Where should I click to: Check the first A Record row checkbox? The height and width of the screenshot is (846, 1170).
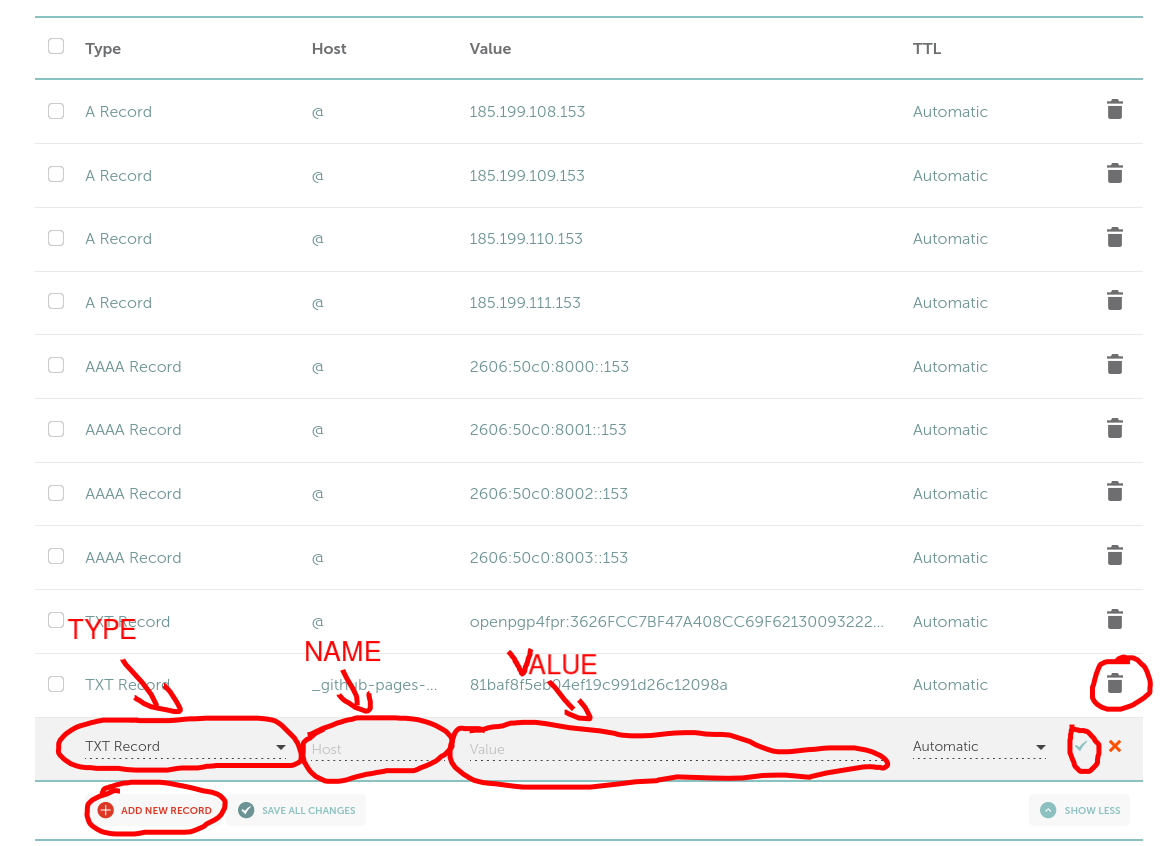(55, 110)
